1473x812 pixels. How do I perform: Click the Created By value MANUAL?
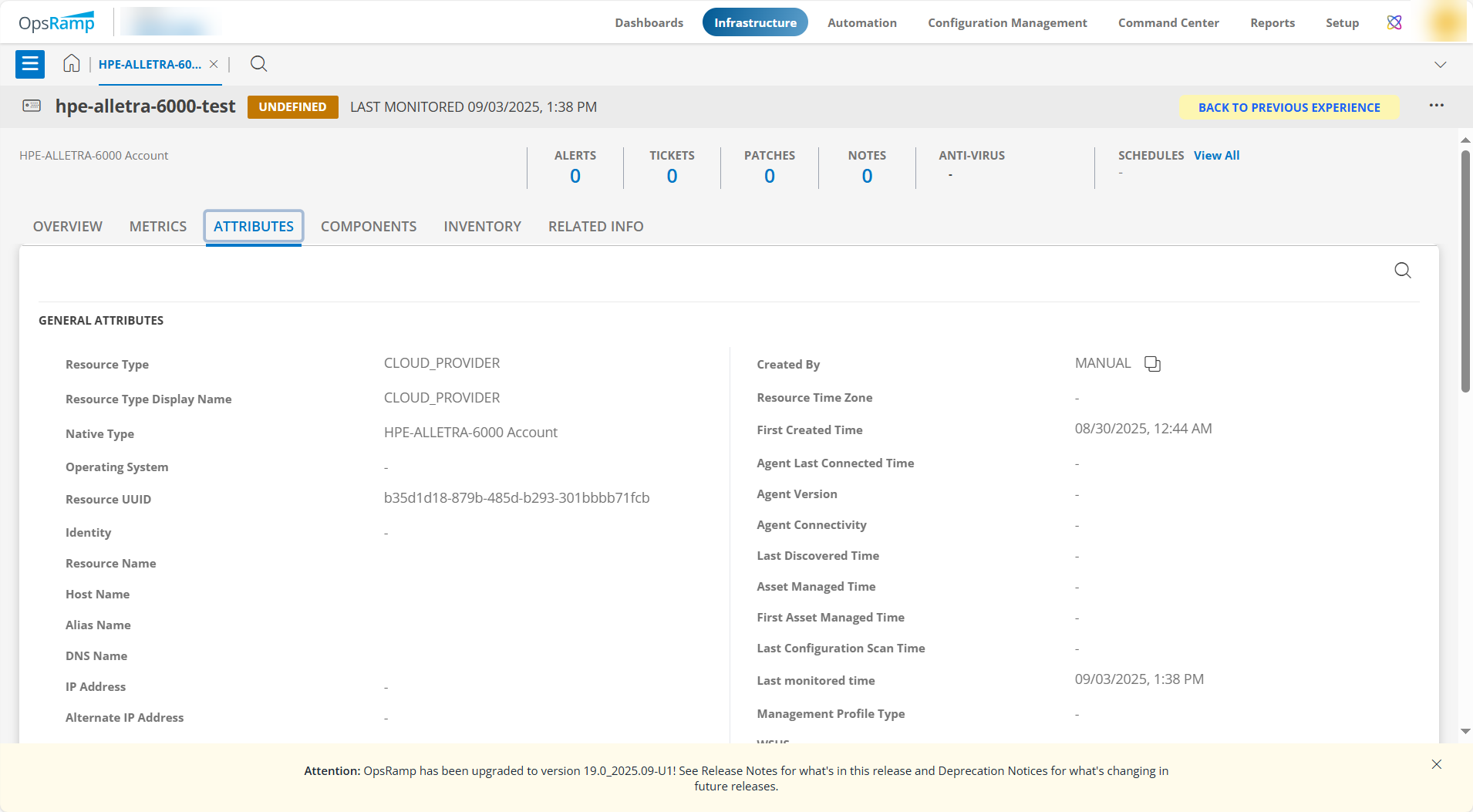tap(1103, 363)
